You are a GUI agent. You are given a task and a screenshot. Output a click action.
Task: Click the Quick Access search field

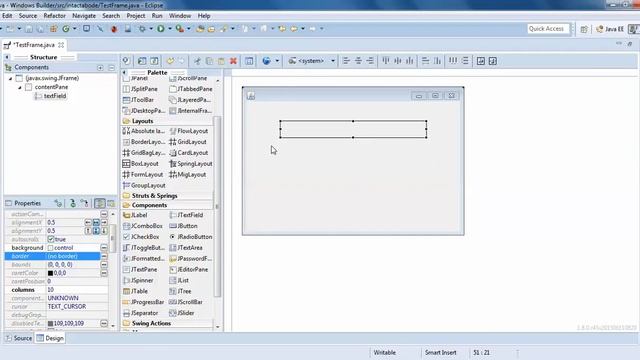coord(548,29)
